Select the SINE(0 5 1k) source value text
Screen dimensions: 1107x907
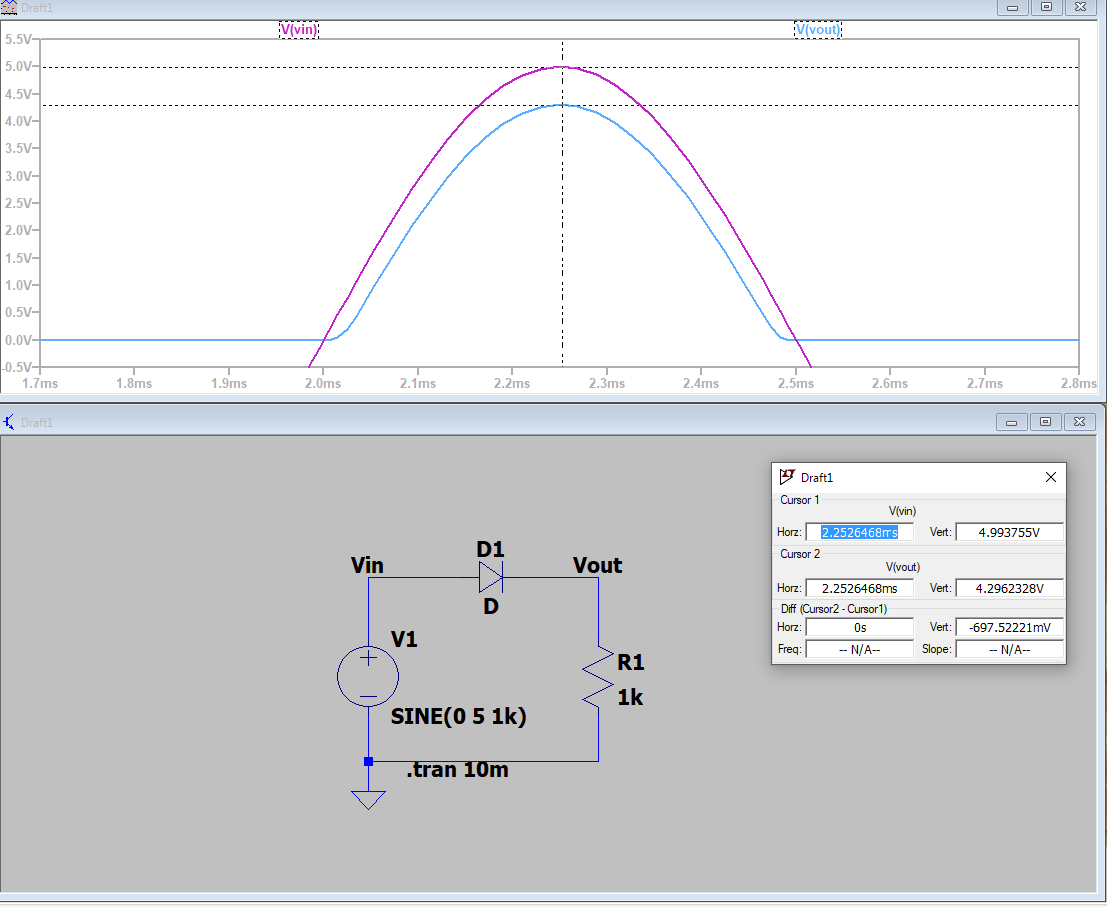[x=458, y=717]
